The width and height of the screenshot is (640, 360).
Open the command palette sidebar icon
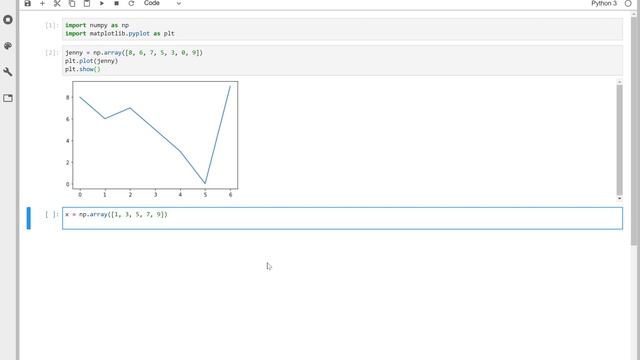8,46
